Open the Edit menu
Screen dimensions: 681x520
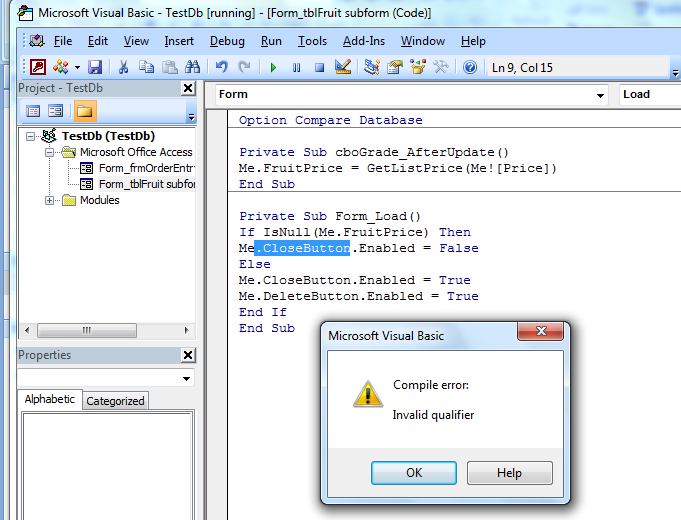pyautogui.click(x=98, y=41)
